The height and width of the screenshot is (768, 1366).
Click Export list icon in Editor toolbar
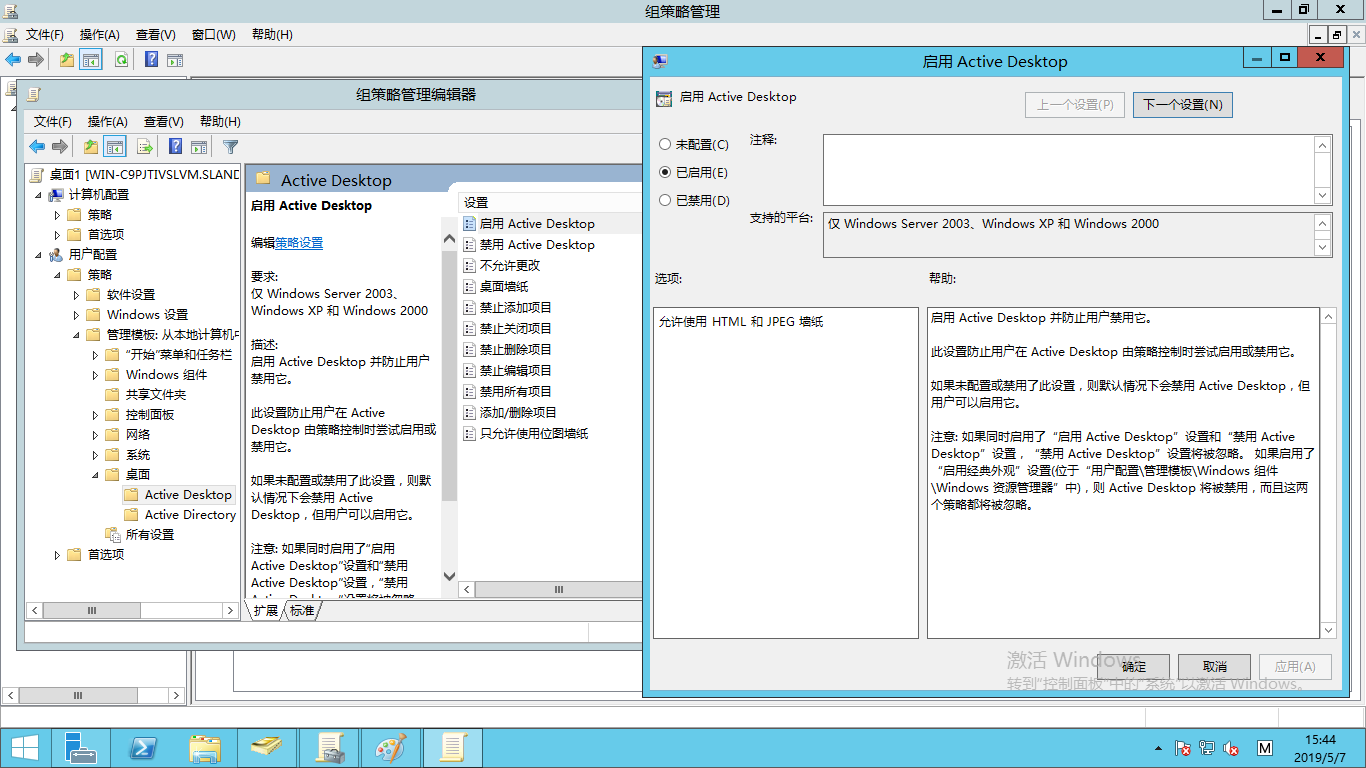click(145, 147)
